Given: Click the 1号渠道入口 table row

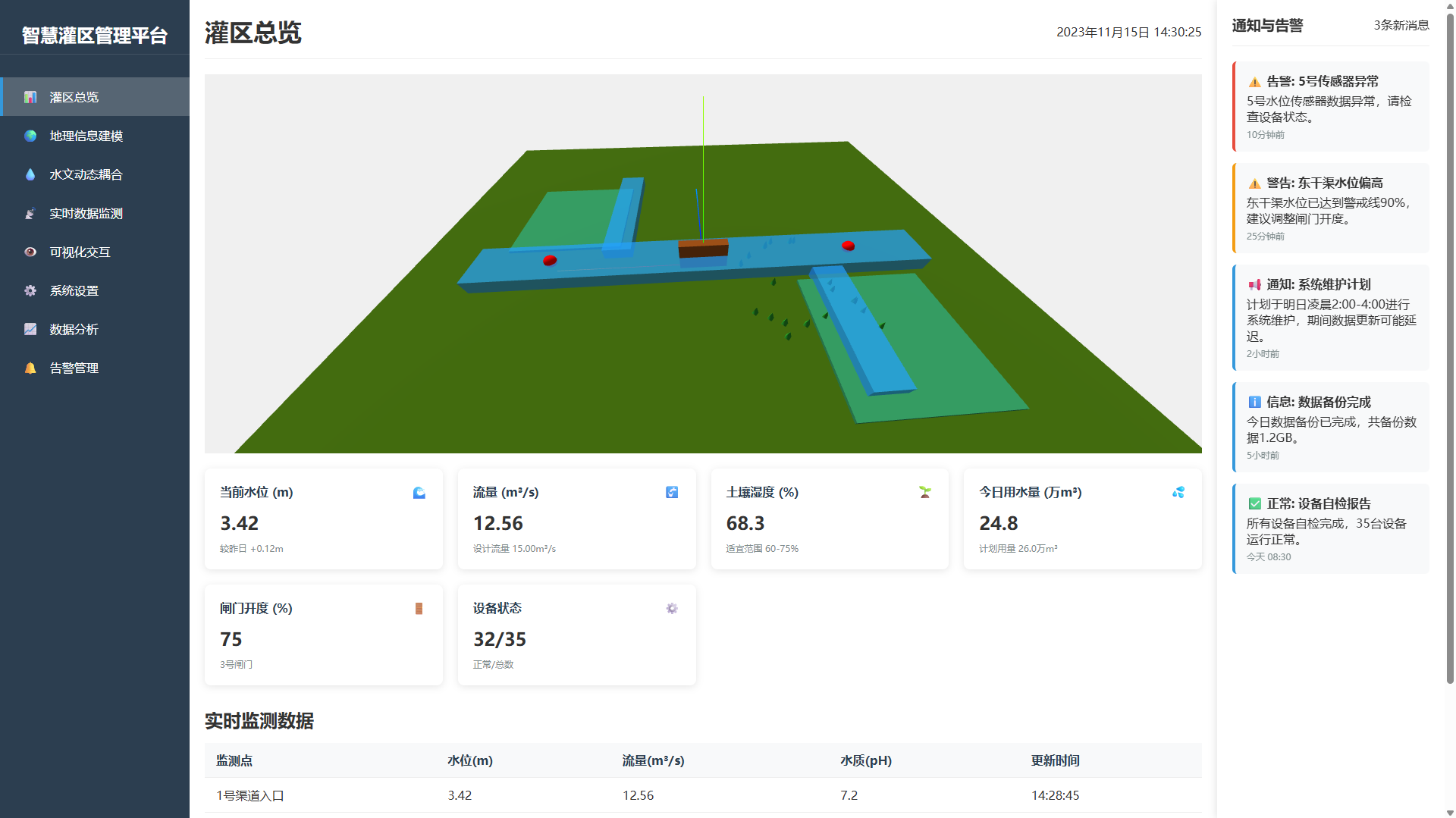Looking at the screenshot, I should [x=702, y=795].
